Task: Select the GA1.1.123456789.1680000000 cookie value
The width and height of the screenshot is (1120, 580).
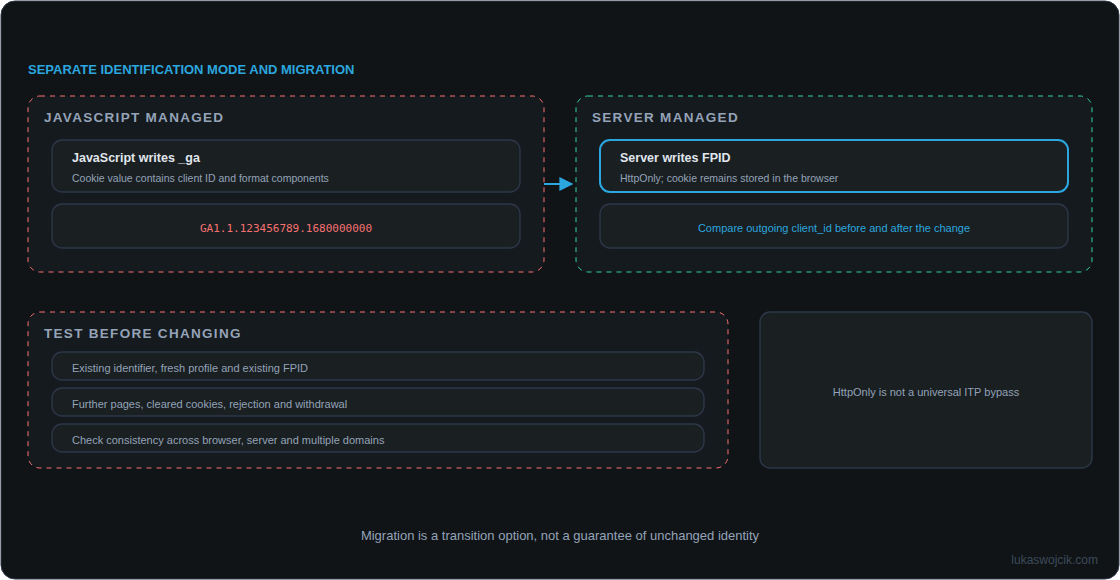Action: pos(286,229)
